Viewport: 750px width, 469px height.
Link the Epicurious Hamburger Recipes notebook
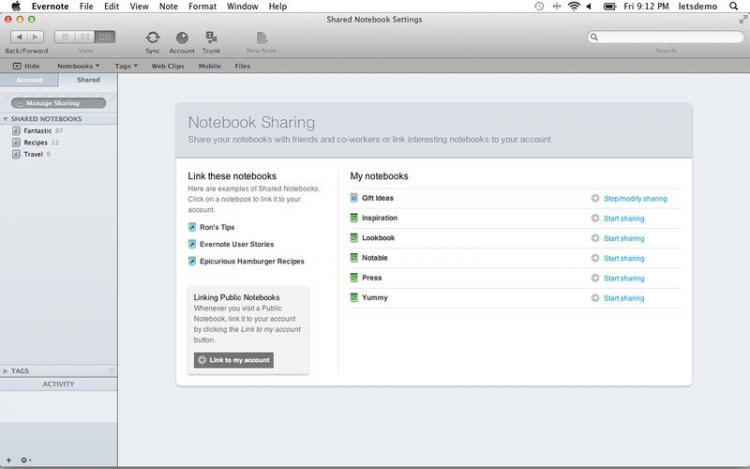(252, 262)
